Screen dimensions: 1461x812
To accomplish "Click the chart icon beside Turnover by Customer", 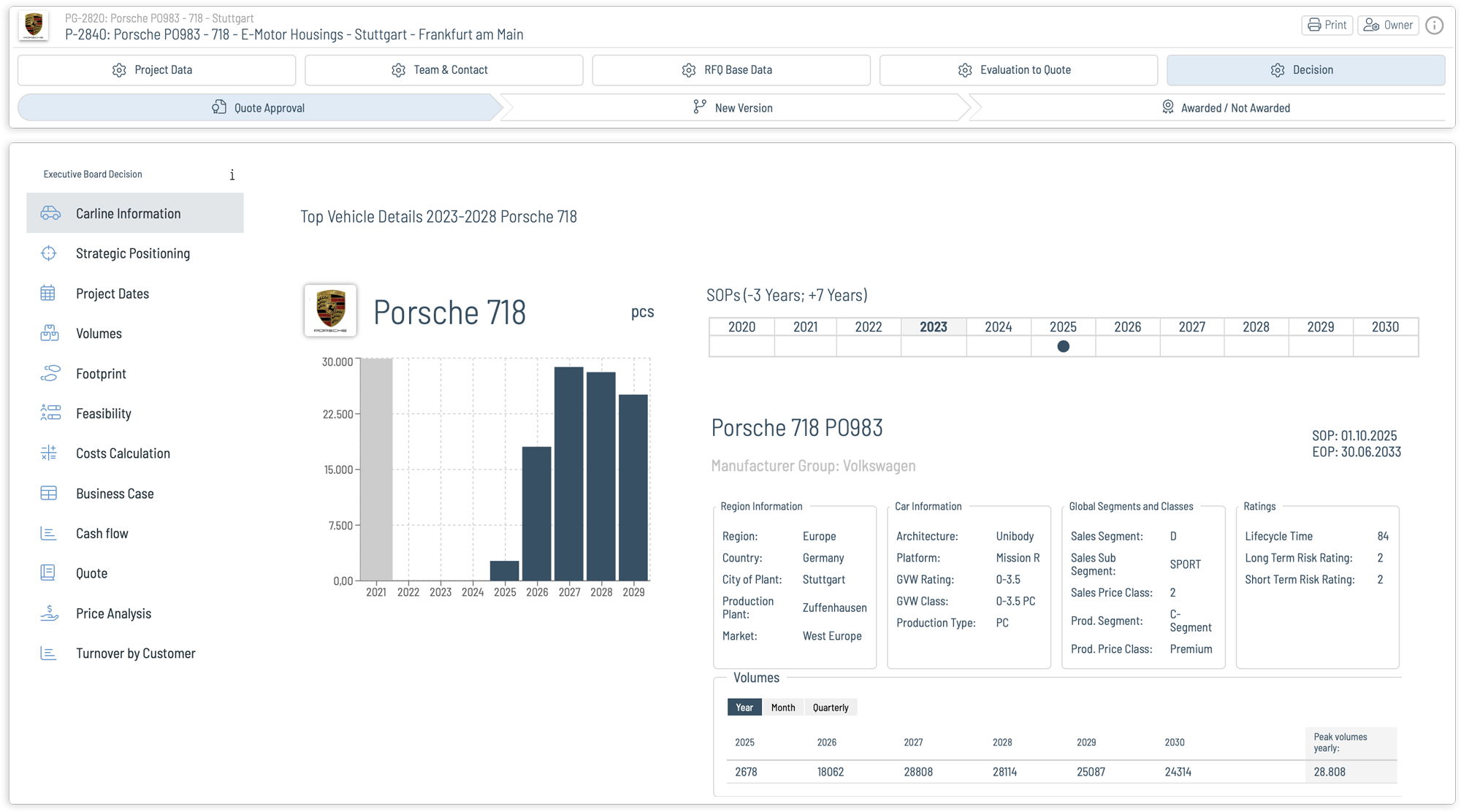I will [x=48, y=654].
